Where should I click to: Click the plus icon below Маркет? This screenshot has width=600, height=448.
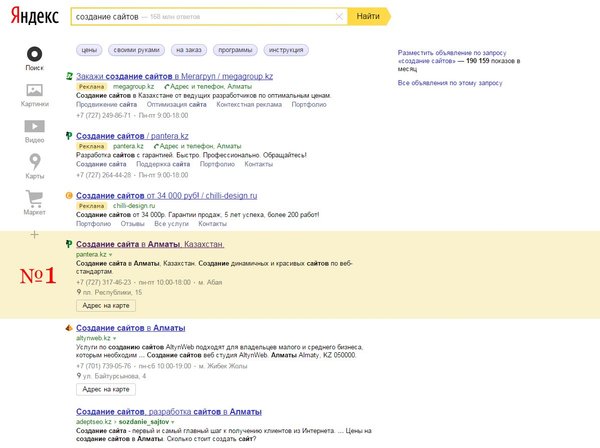pyautogui.click(x=34, y=234)
